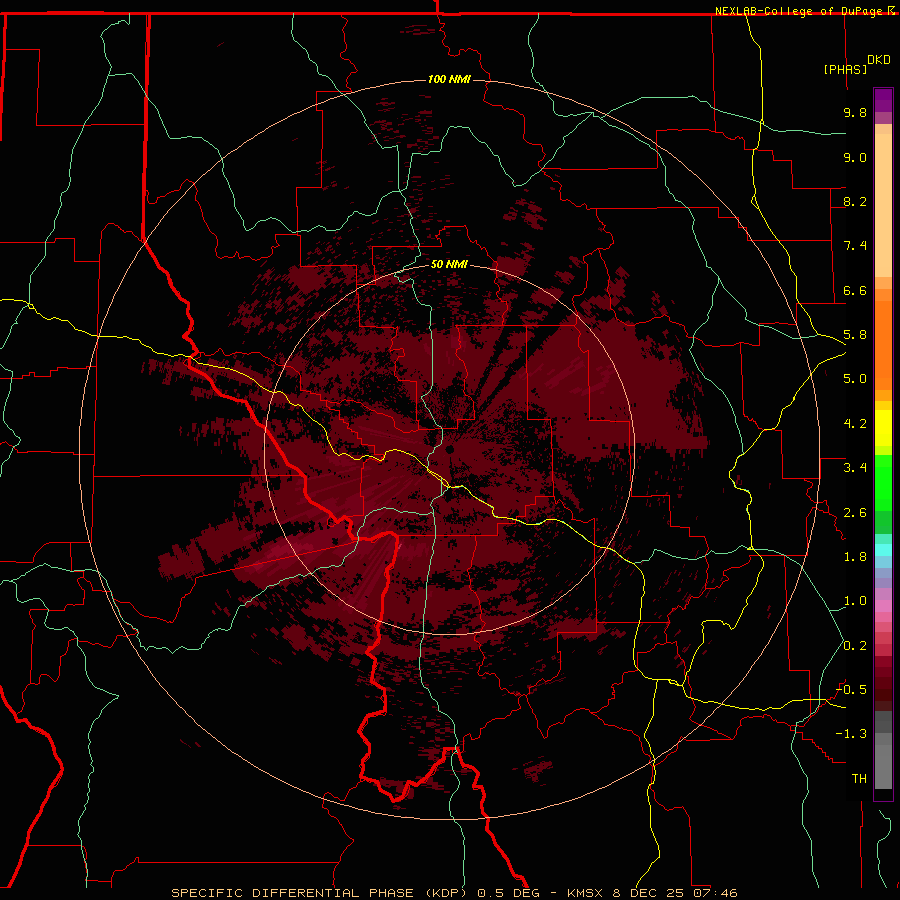Screen dimensions: 900x900
Task: Click the 8.2 color scale value
Action: [855, 201]
